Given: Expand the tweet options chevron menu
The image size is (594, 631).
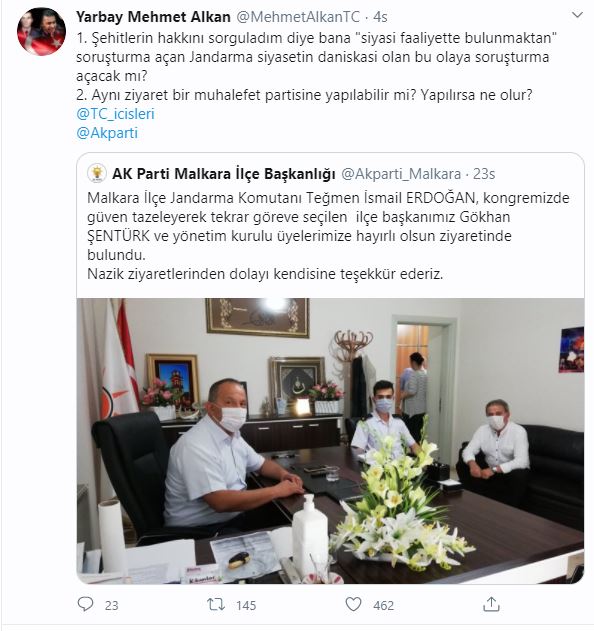Looking at the screenshot, I should 577,15.
